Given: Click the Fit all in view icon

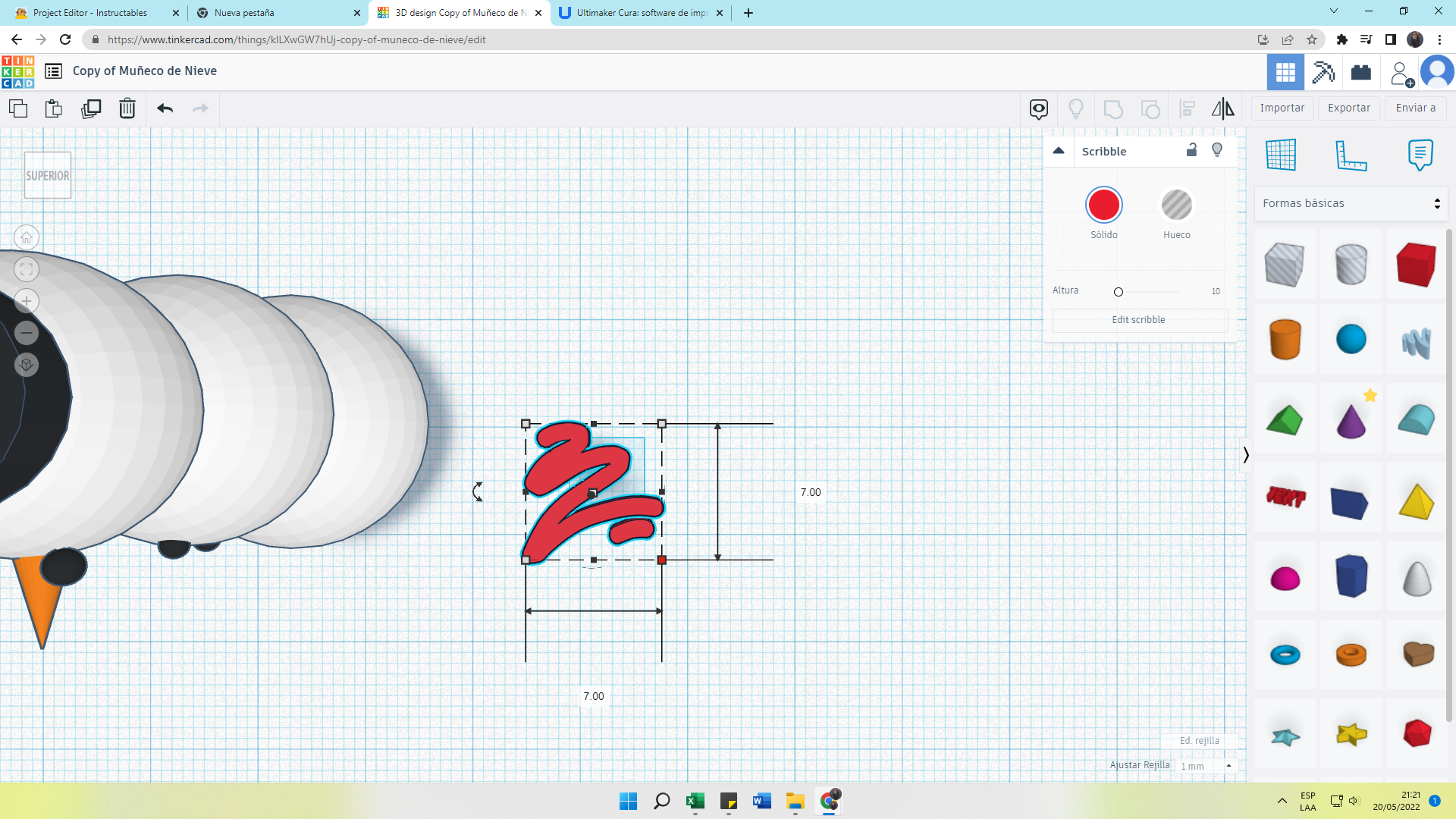Looking at the screenshot, I should coord(27,269).
